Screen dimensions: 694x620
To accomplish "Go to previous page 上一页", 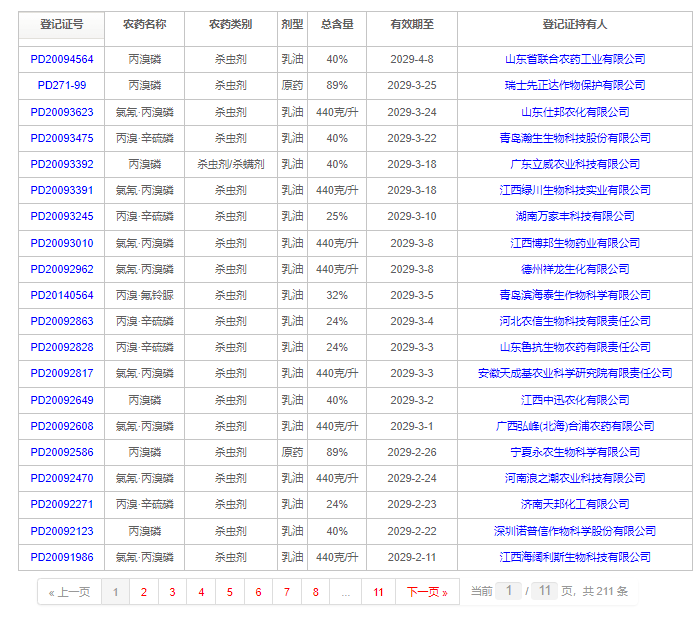I will pyautogui.click(x=69, y=592).
